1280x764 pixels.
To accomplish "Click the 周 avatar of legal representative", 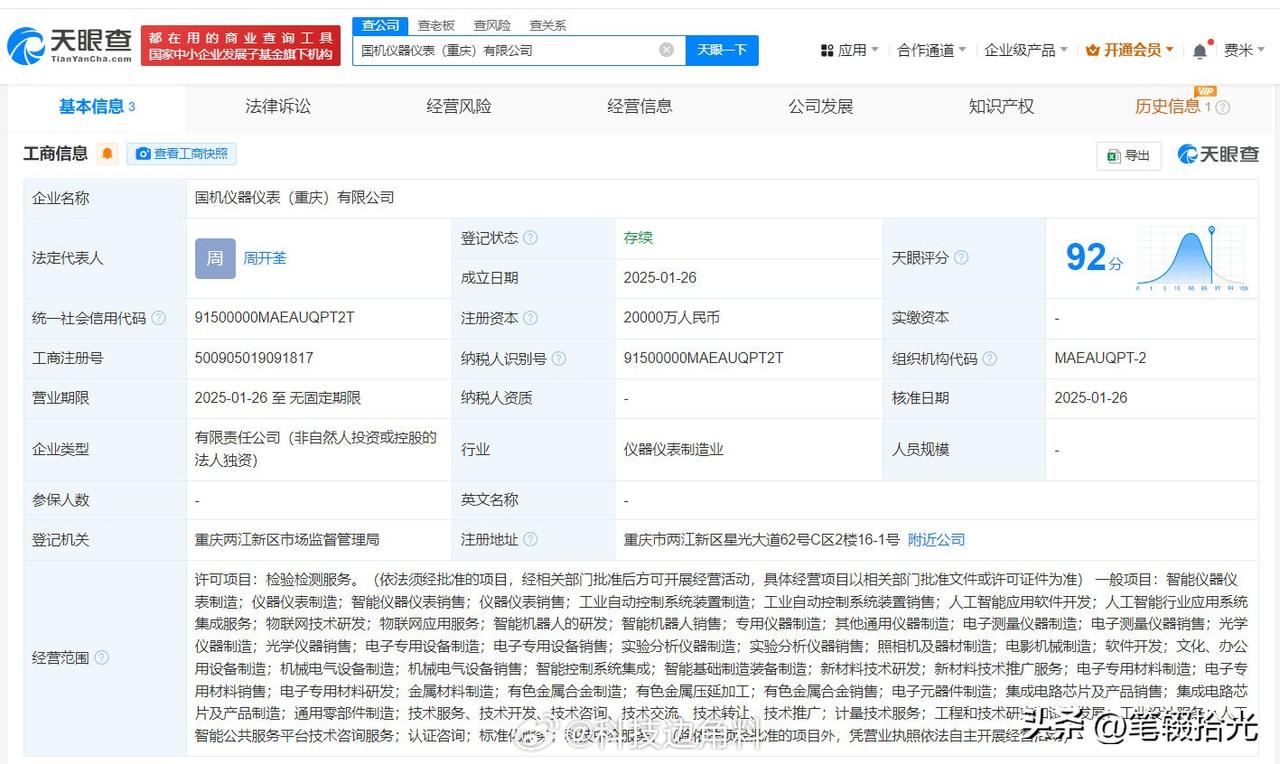I will 215,258.
